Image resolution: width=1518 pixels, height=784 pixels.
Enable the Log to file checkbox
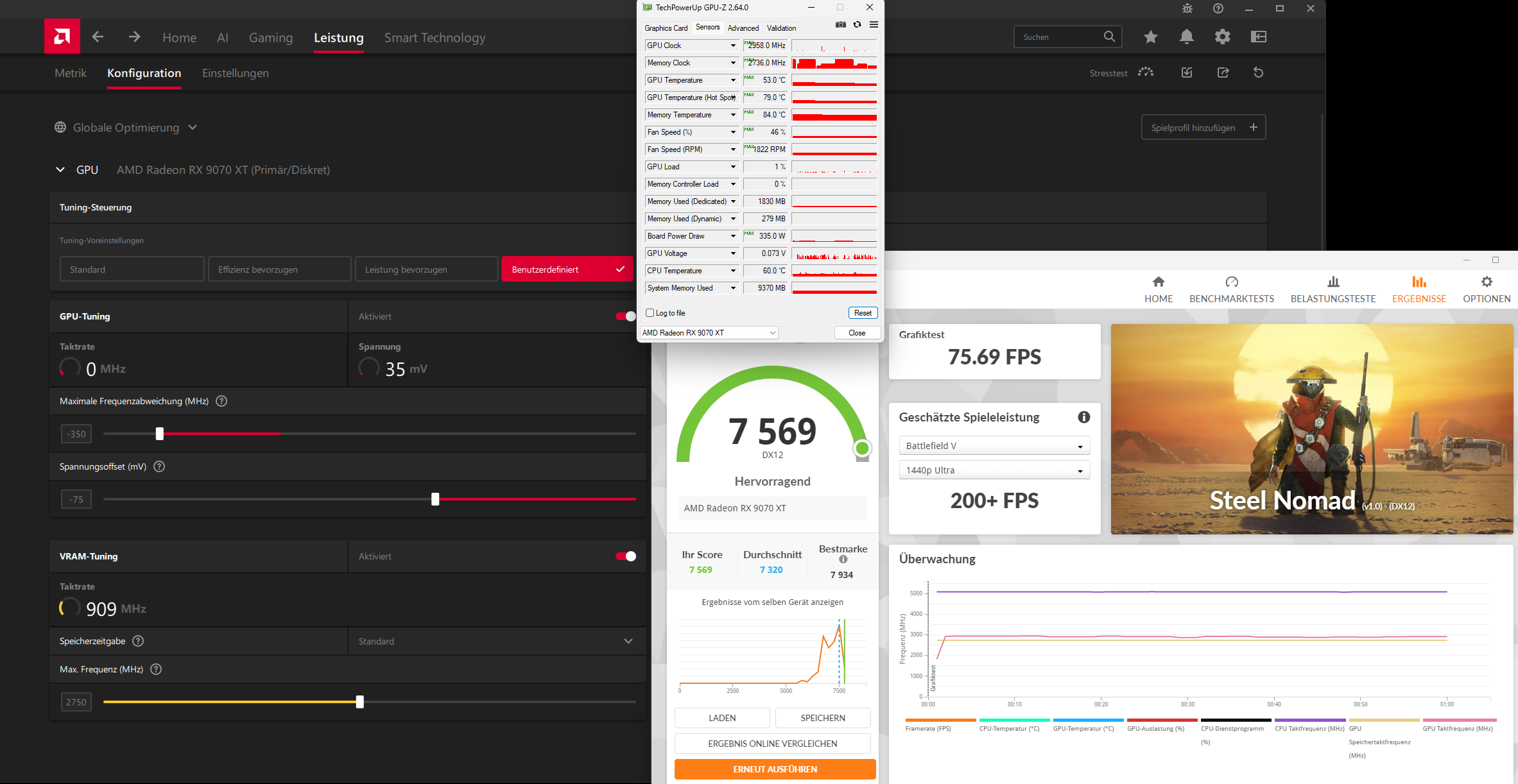pos(650,313)
